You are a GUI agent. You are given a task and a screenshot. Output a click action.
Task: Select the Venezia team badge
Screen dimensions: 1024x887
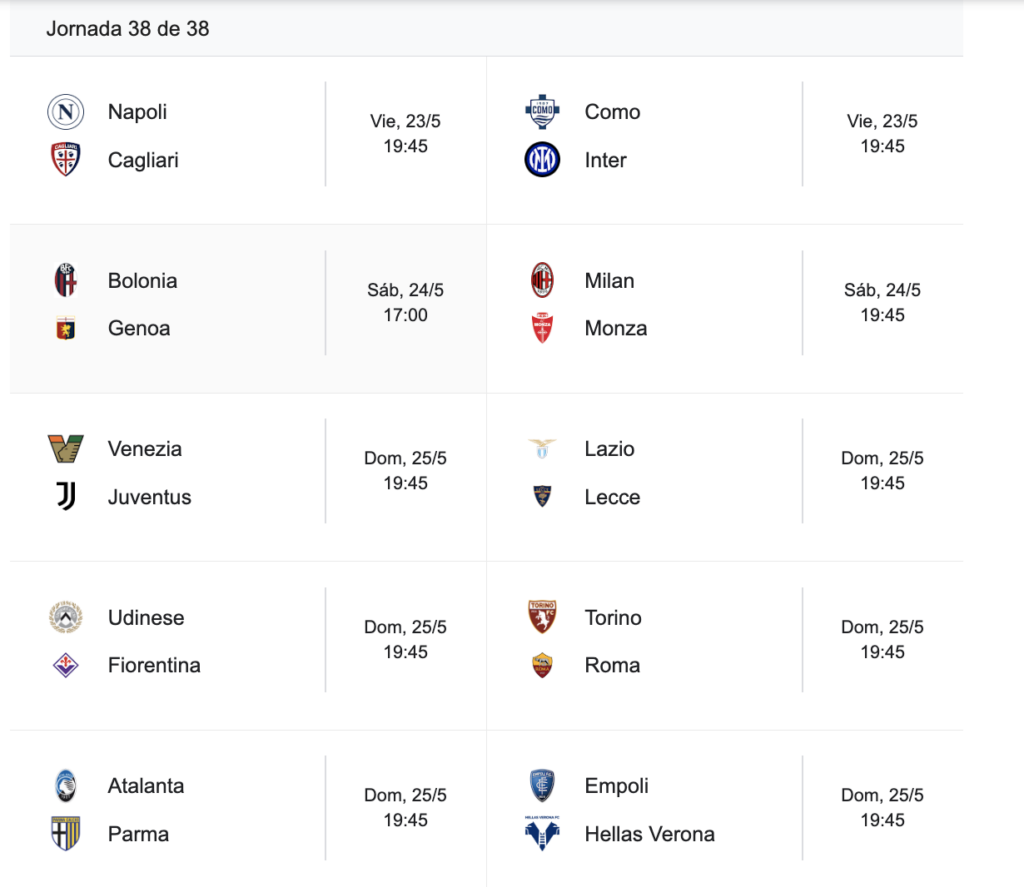(x=65, y=449)
